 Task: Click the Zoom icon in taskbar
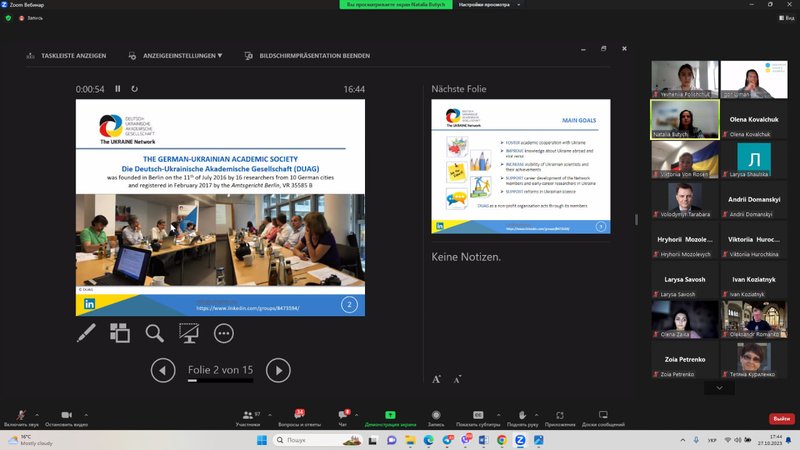(520, 440)
